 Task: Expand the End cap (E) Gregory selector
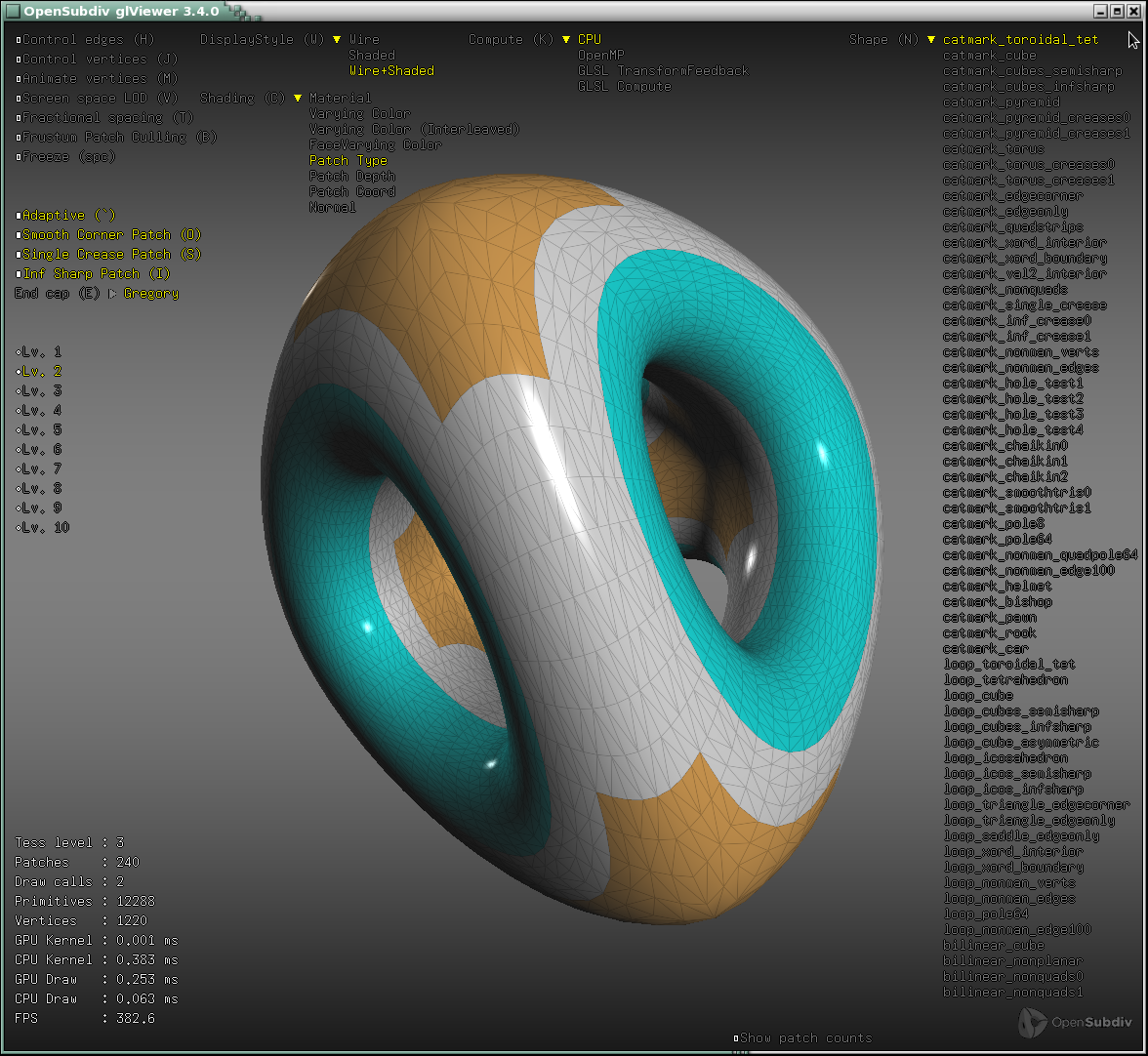pyautogui.click(x=111, y=294)
